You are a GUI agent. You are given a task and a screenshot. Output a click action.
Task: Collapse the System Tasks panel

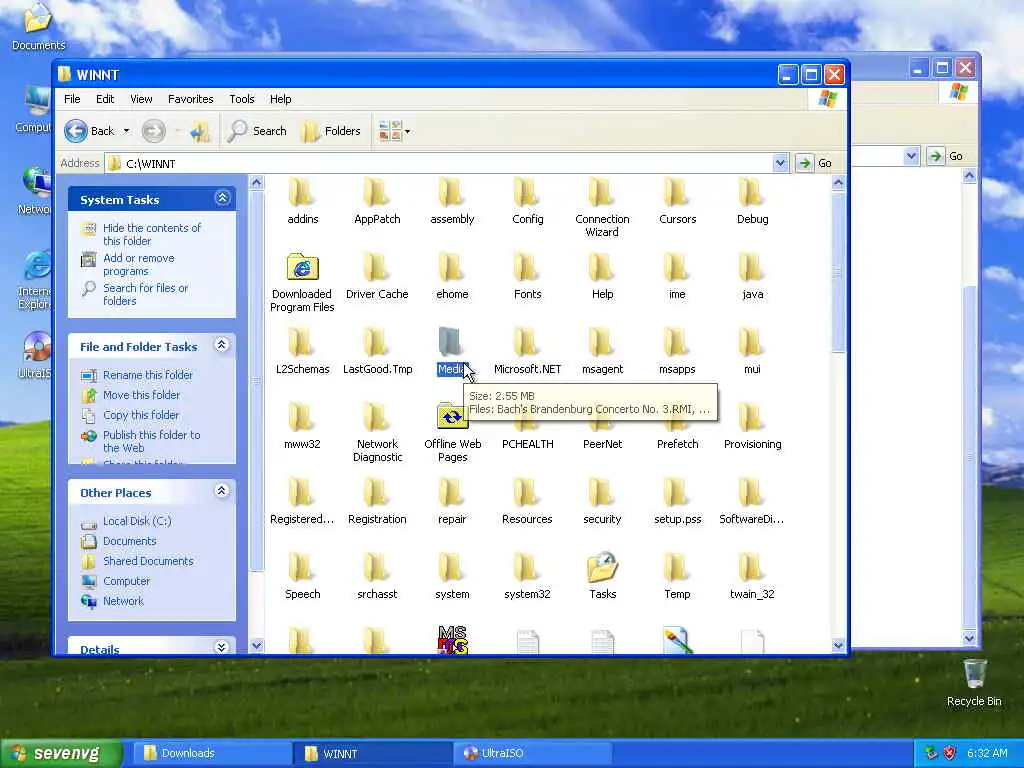pos(222,199)
